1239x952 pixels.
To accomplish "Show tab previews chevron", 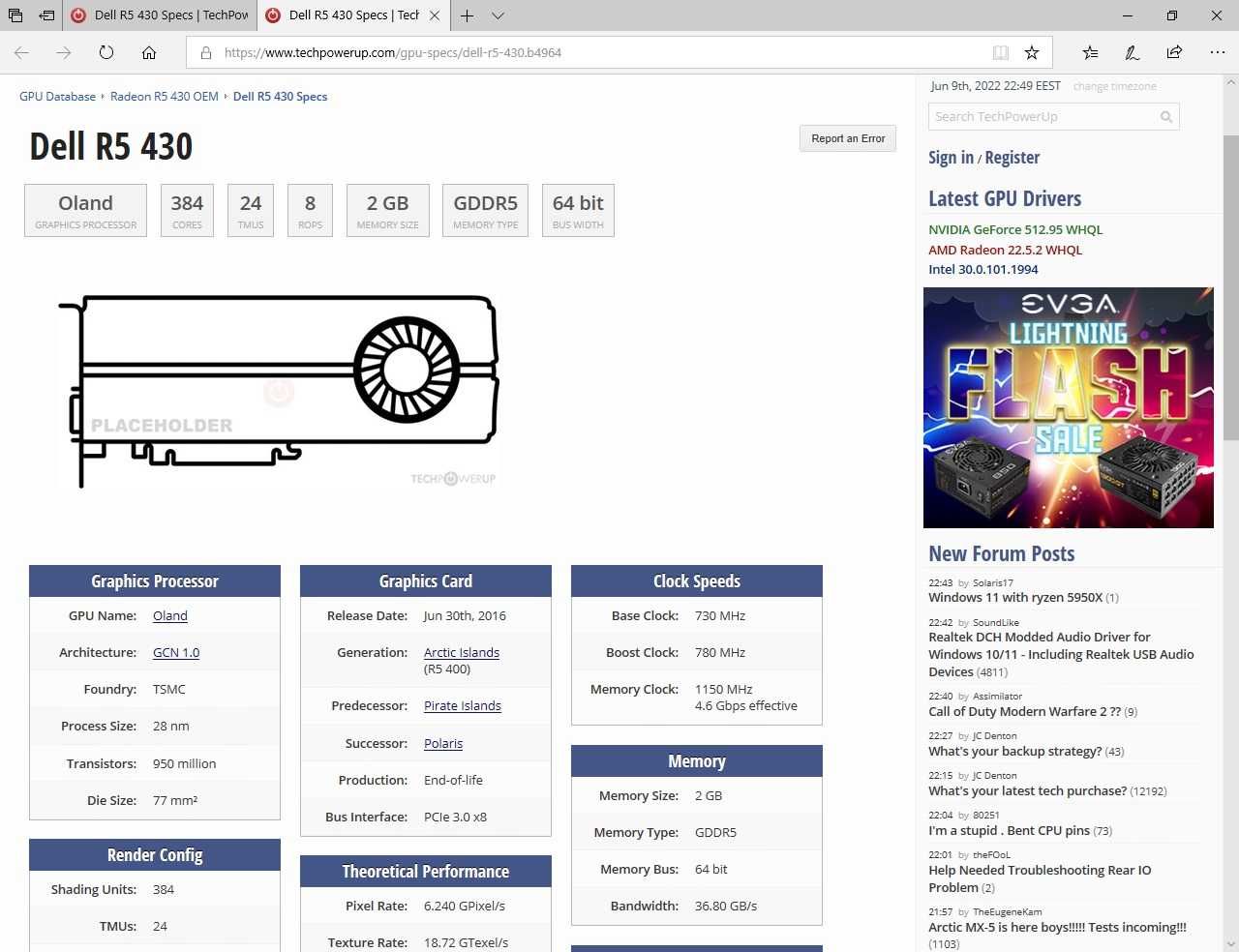I will click(498, 15).
